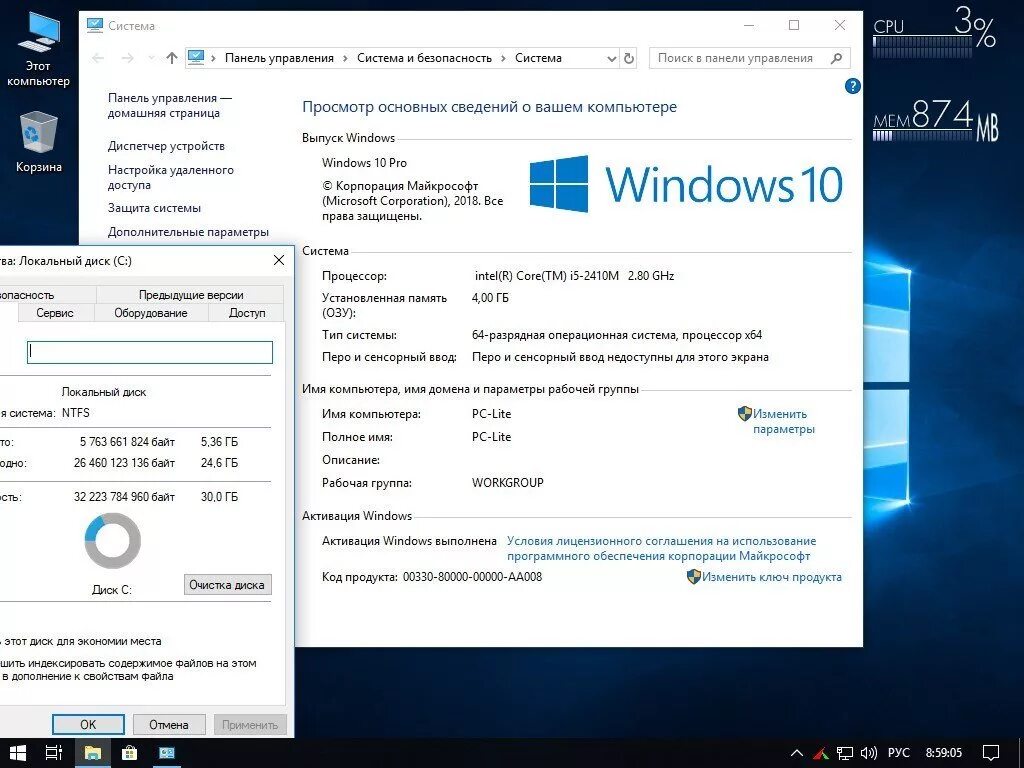Image resolution: width=1024 pixels, height=768 pixels.
Task: Click the MEM usage gadget
Action: 935,120
